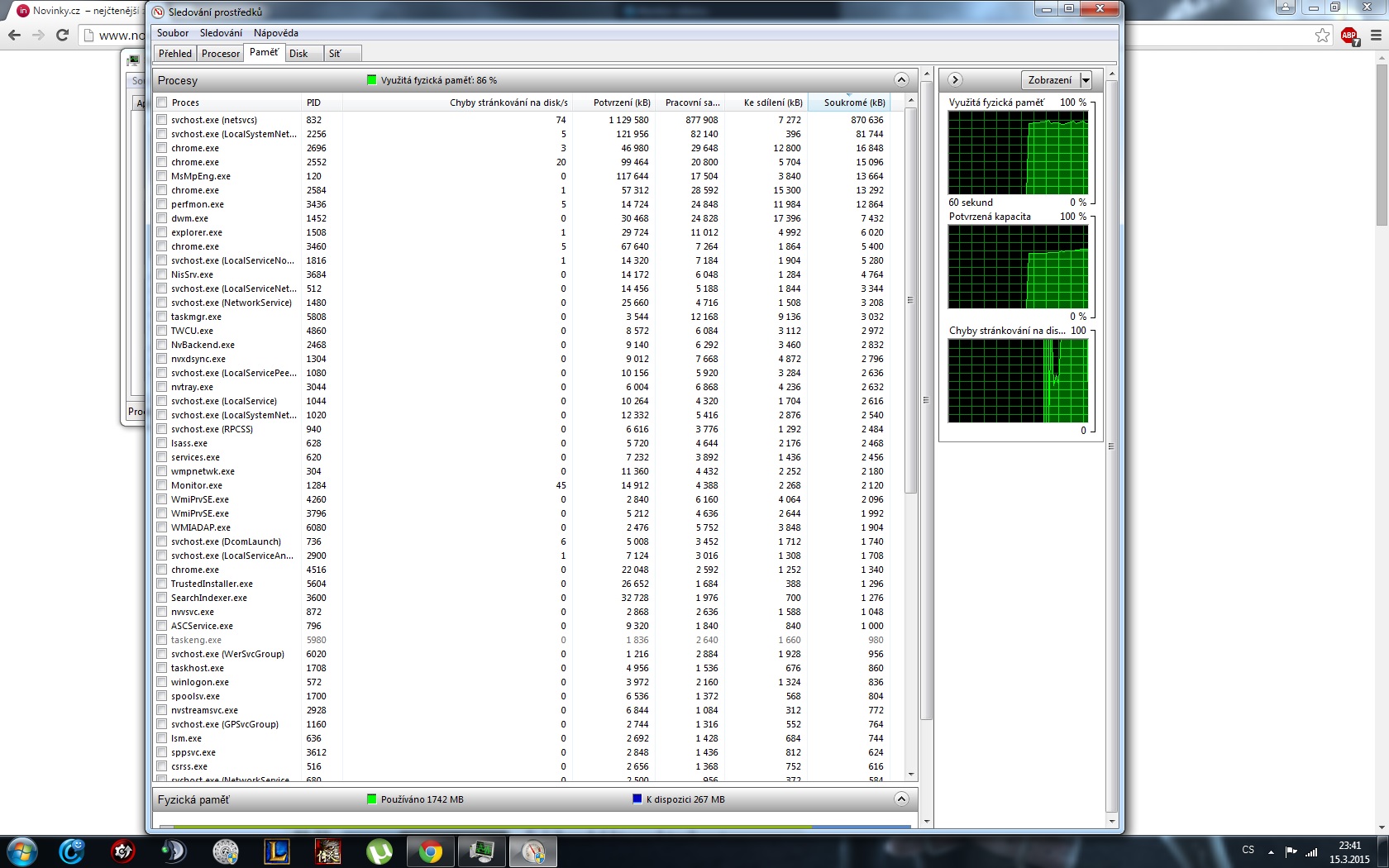Click the Resource Monitor title bar icon
Screen dimensions: 1389x868
pyautogui.click(x=158, y=12)
